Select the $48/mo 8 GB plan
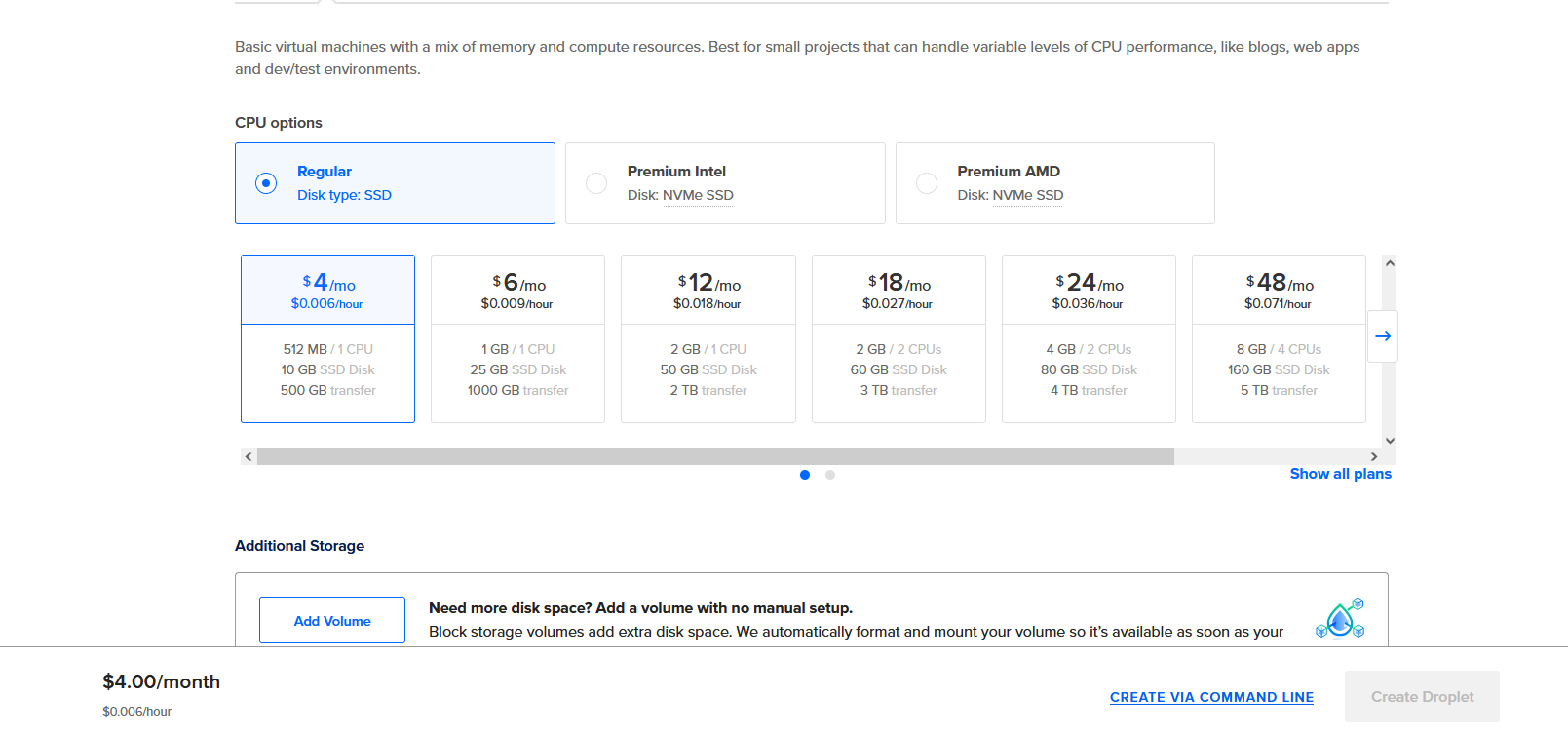This screenshot has width=1568, height=737. [x=1279, y=339]
